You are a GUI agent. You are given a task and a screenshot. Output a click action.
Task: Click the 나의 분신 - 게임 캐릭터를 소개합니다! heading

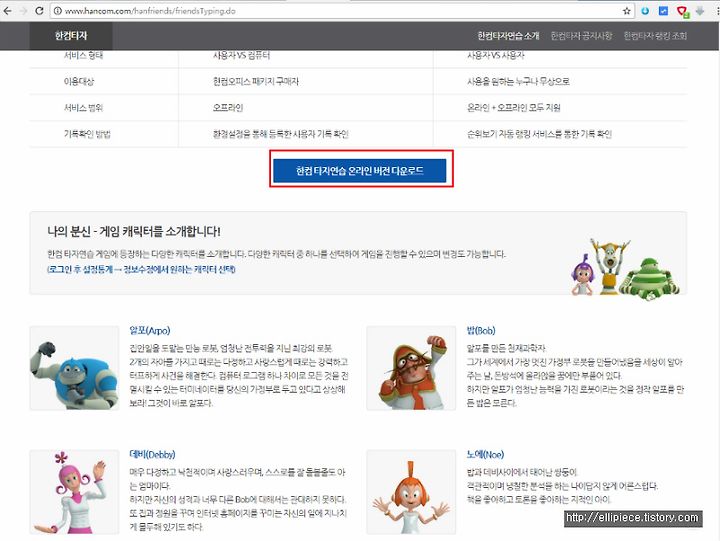134,231
